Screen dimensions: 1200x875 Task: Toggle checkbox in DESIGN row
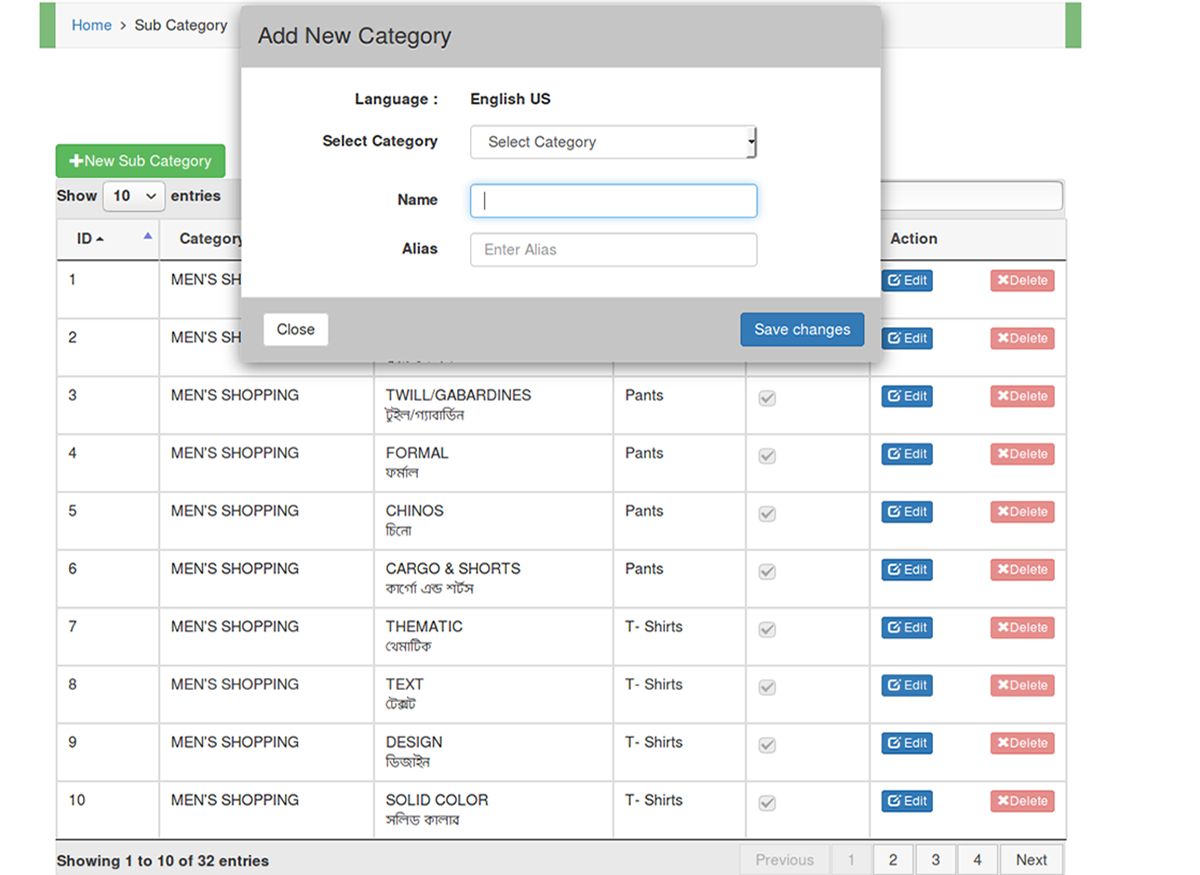(767, 745)
